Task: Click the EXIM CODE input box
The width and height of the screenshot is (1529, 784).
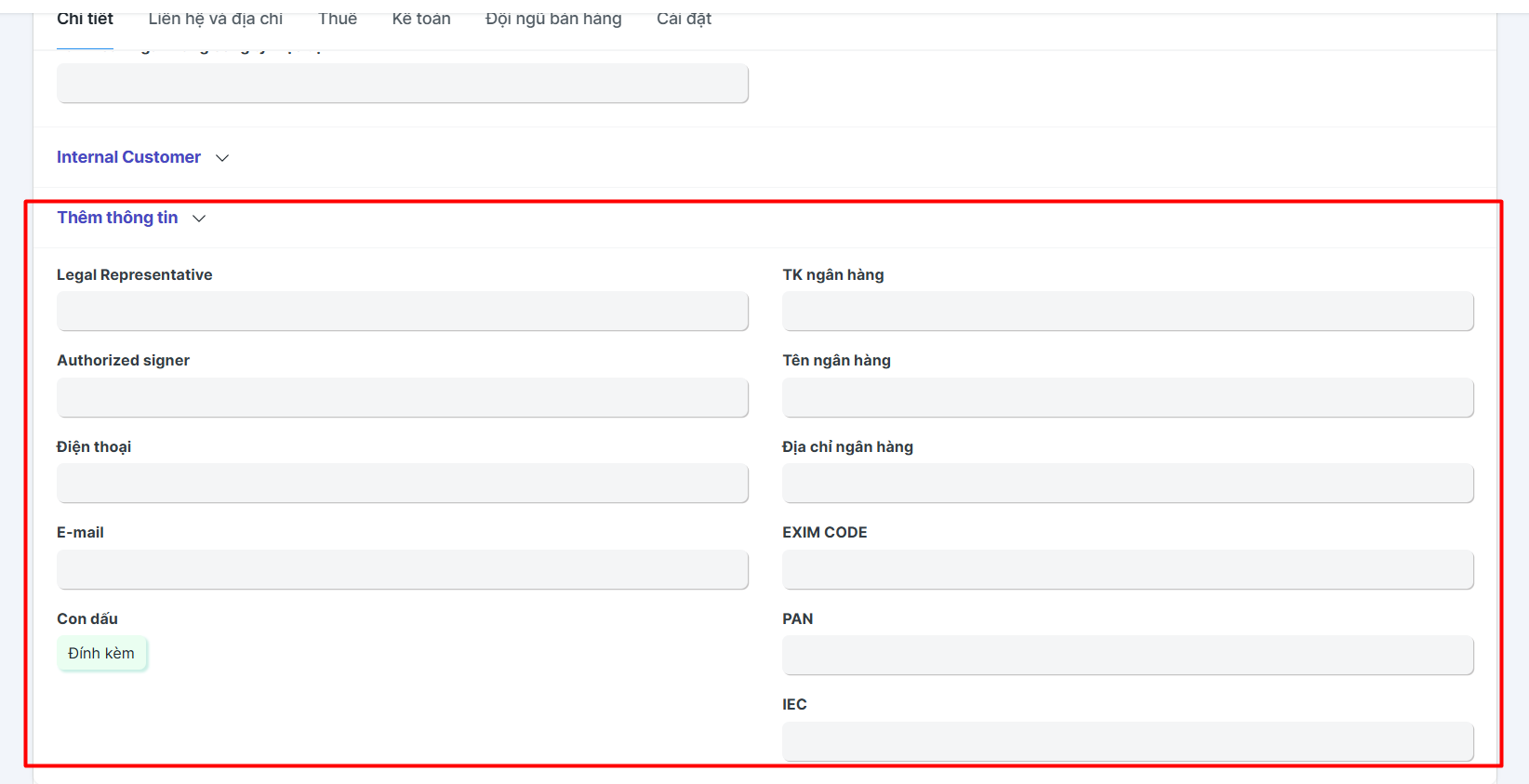Action: (x=1127, y=569)
